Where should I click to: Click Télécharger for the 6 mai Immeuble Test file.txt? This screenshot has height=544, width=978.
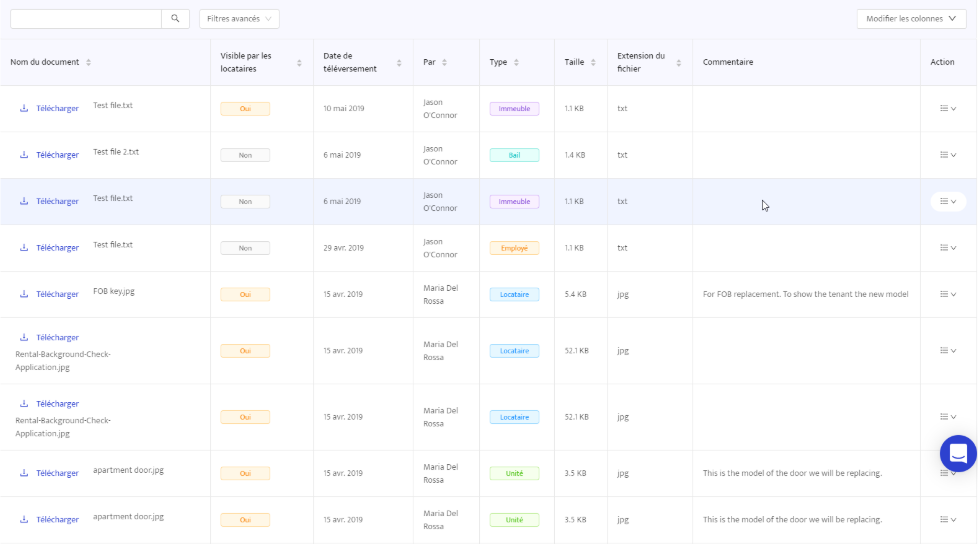(x=57, y=202)
